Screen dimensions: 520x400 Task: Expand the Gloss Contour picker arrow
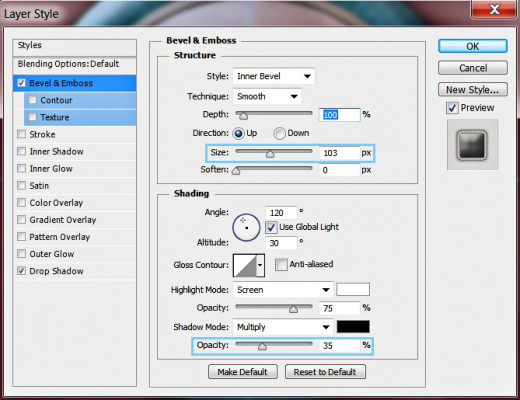pos(260,265)
